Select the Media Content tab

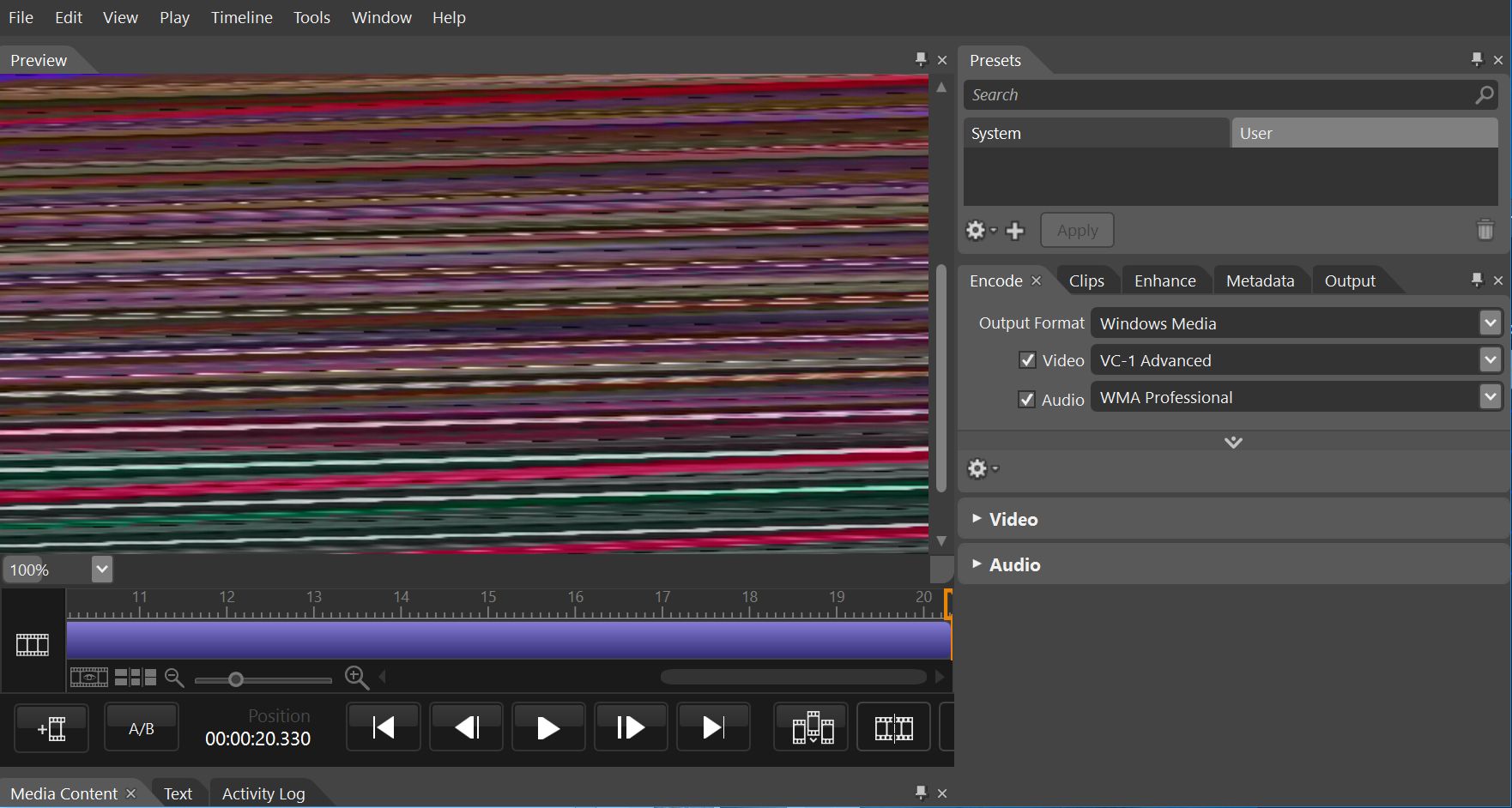pyautogui.click(x=64, y=793)
